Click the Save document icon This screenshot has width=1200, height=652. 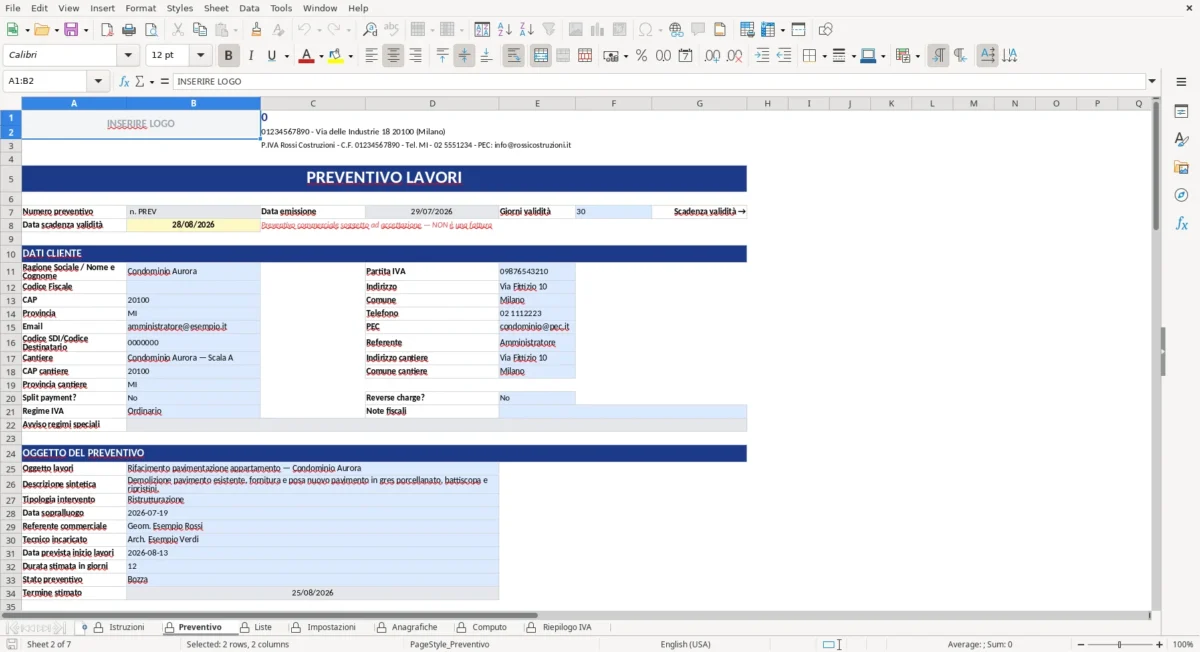coord(71,30)
